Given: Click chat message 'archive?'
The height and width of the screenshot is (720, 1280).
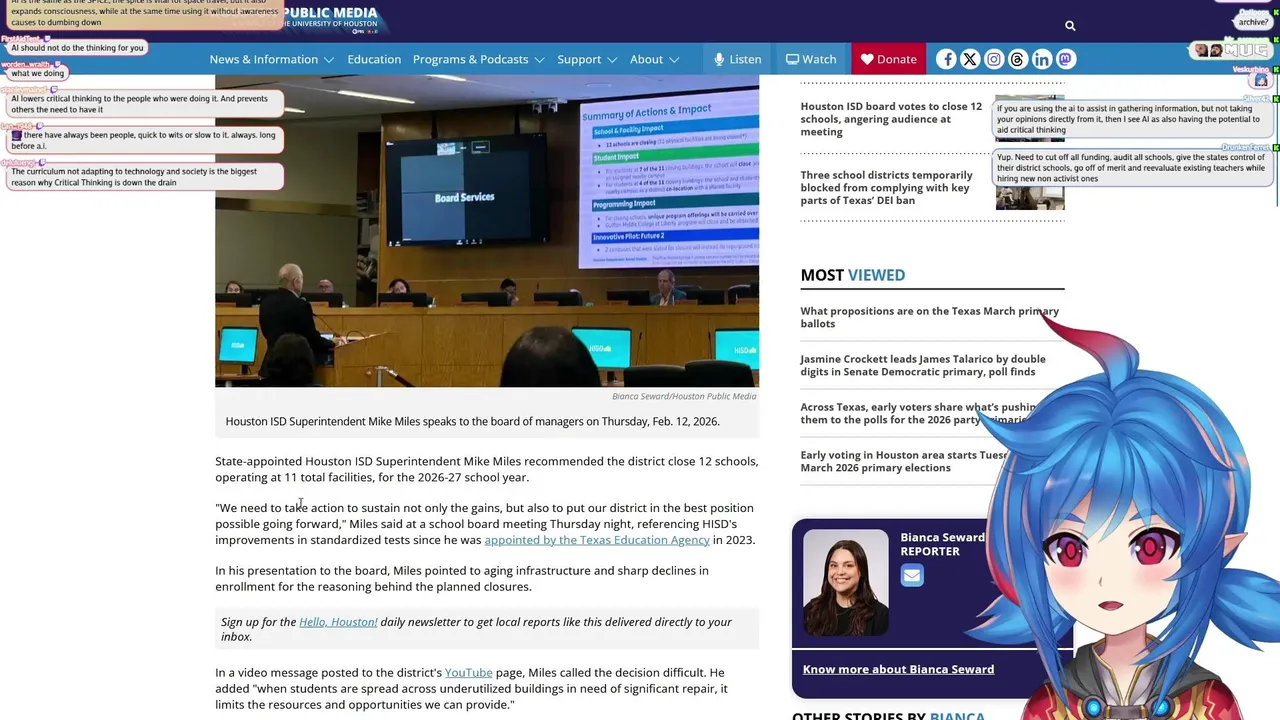Looking at the screenshot, I should 1253,22.
